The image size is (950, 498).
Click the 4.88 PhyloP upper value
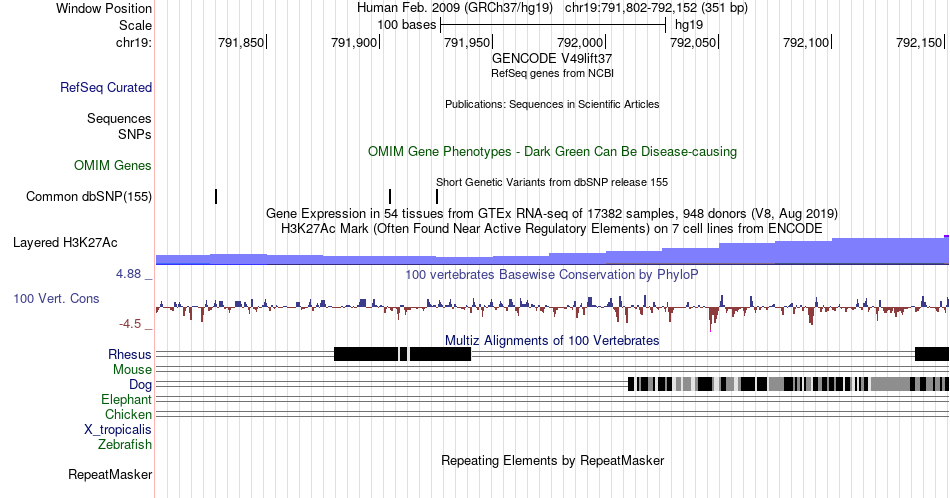[x=128, y=274]
